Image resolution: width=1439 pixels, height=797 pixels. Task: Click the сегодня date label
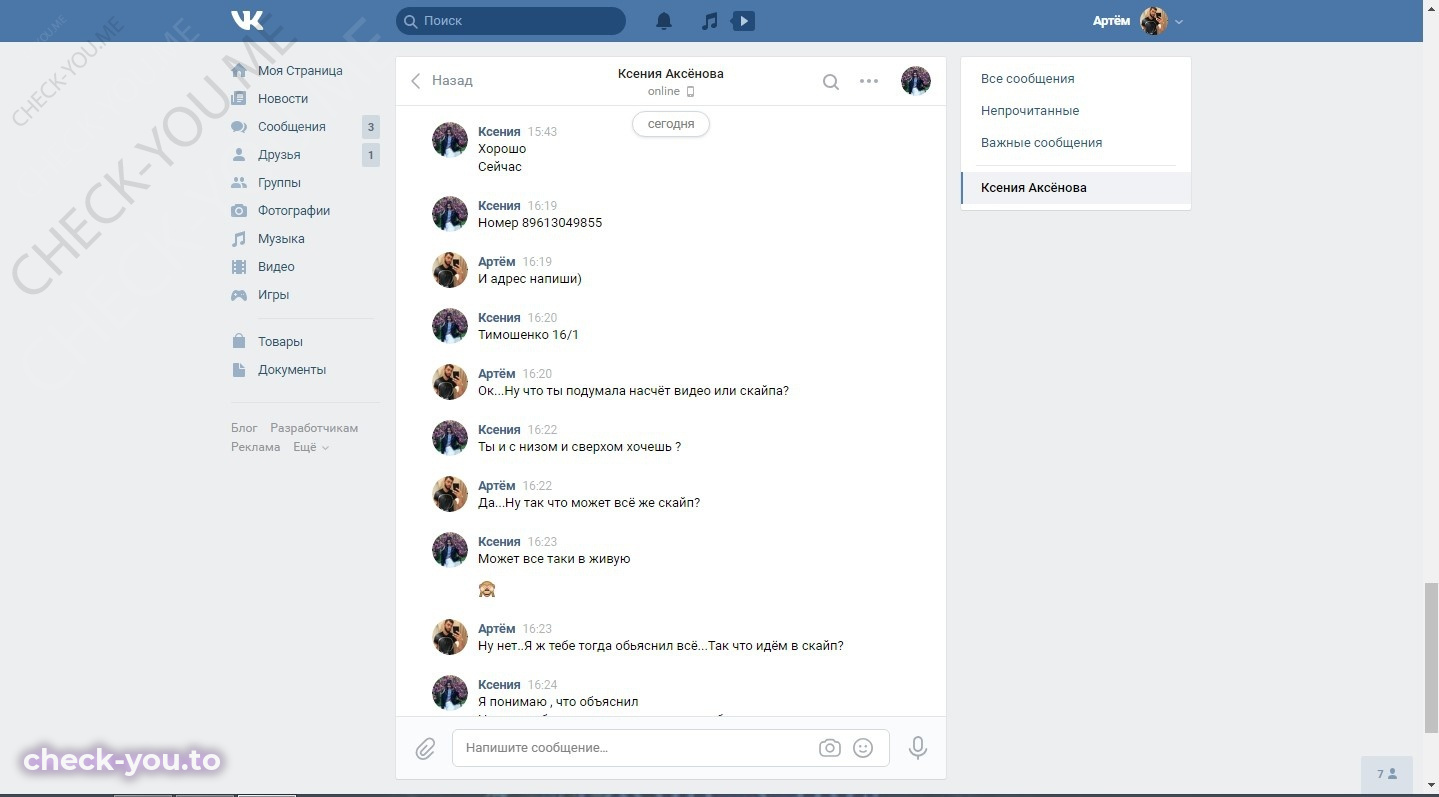pos(671,124)
